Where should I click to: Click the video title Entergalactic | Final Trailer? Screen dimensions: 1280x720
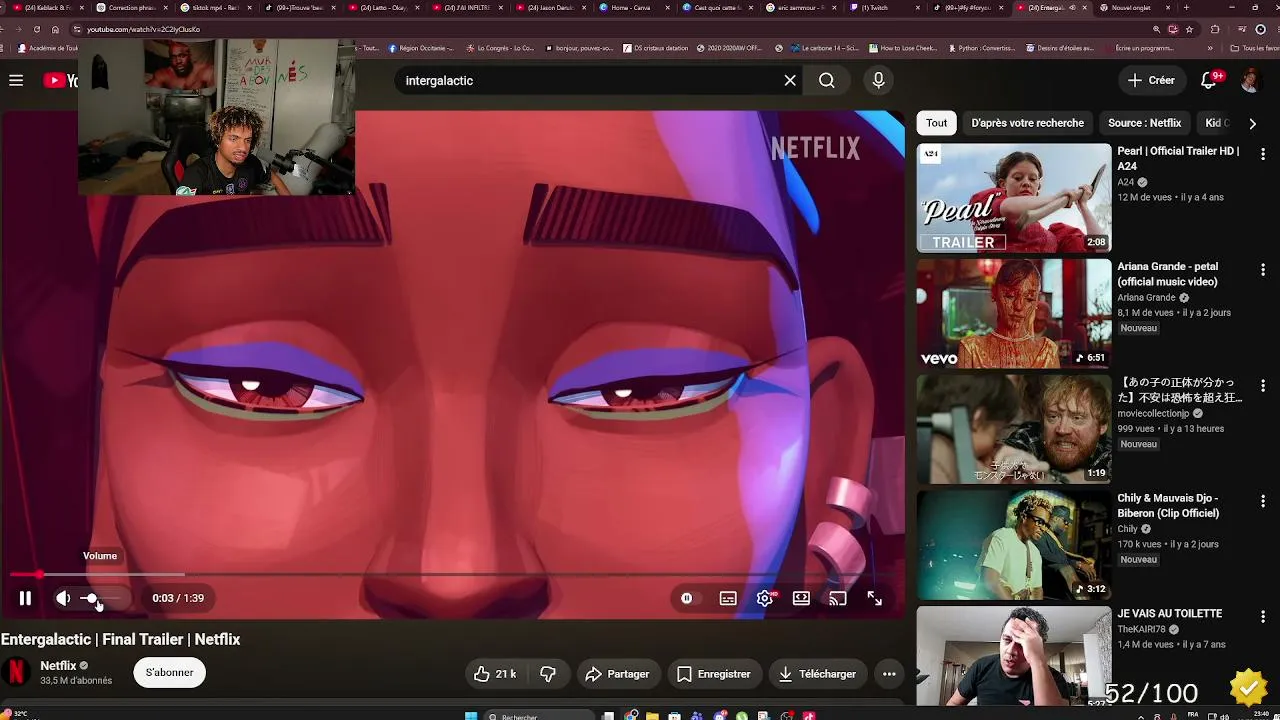(x=120, y=639)
